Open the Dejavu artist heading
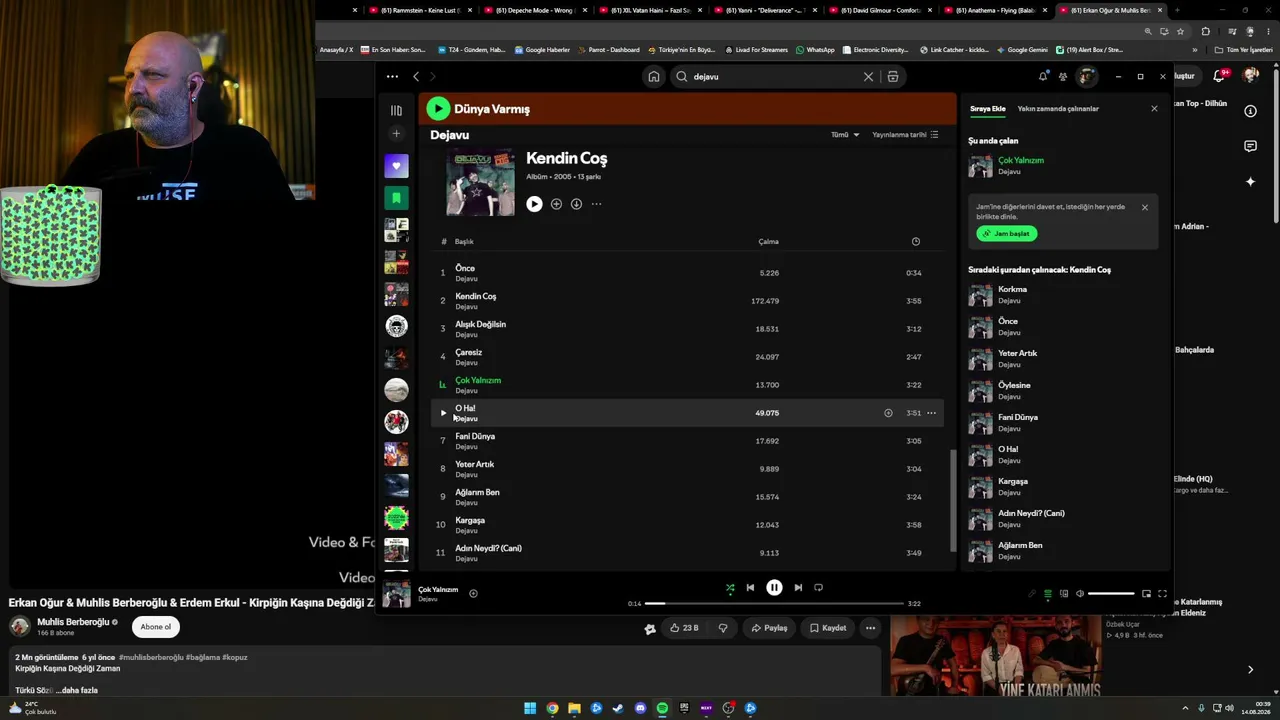 coord(449,135)
